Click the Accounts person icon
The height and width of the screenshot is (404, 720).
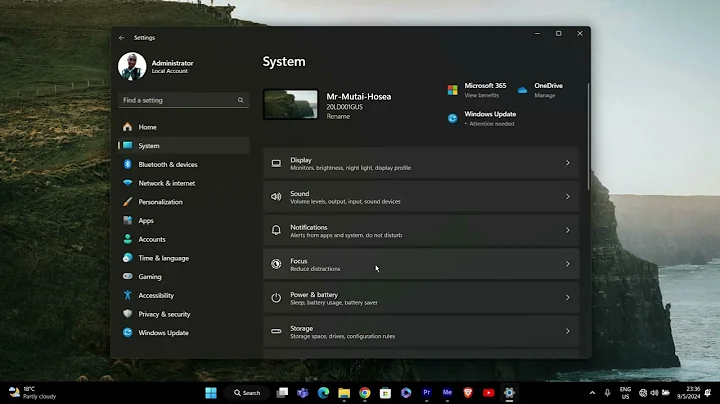pyautogui.click(x=128, y=239)
